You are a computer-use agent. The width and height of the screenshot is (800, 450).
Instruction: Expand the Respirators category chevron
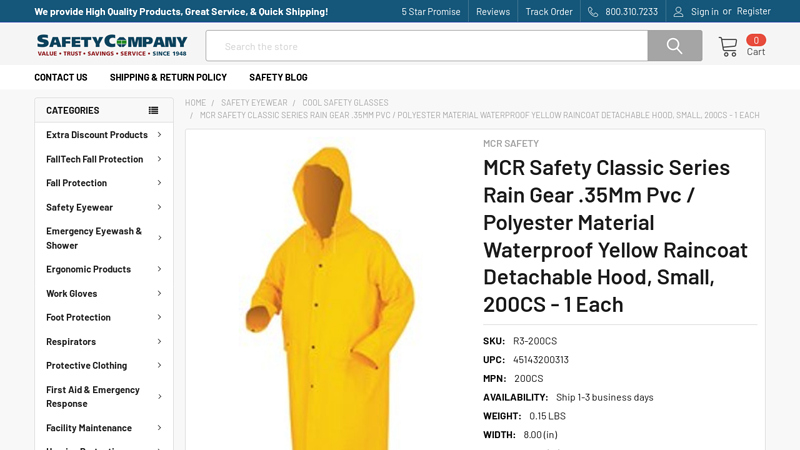point(159,341)
